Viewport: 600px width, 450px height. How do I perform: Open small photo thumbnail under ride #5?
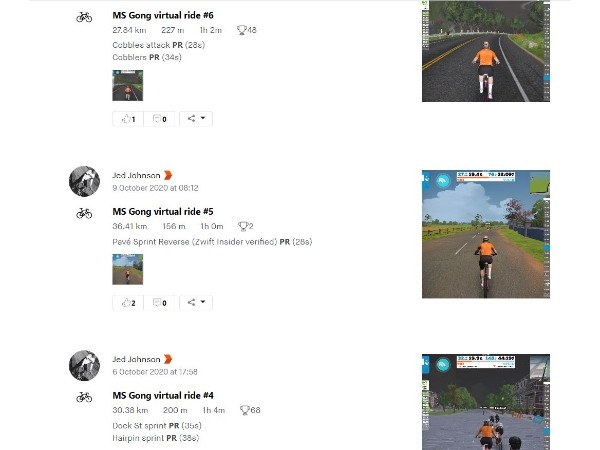[128, 269]
